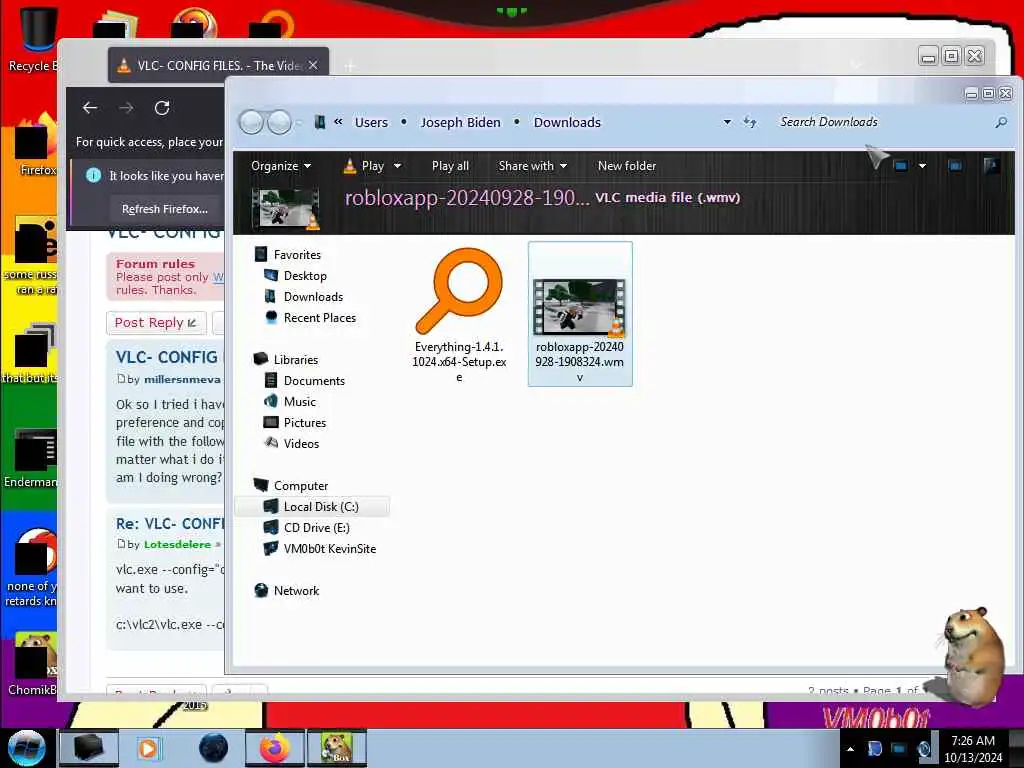1024x768 pixels.
Task: Open Desktop under Favorites
Action: 305,276
